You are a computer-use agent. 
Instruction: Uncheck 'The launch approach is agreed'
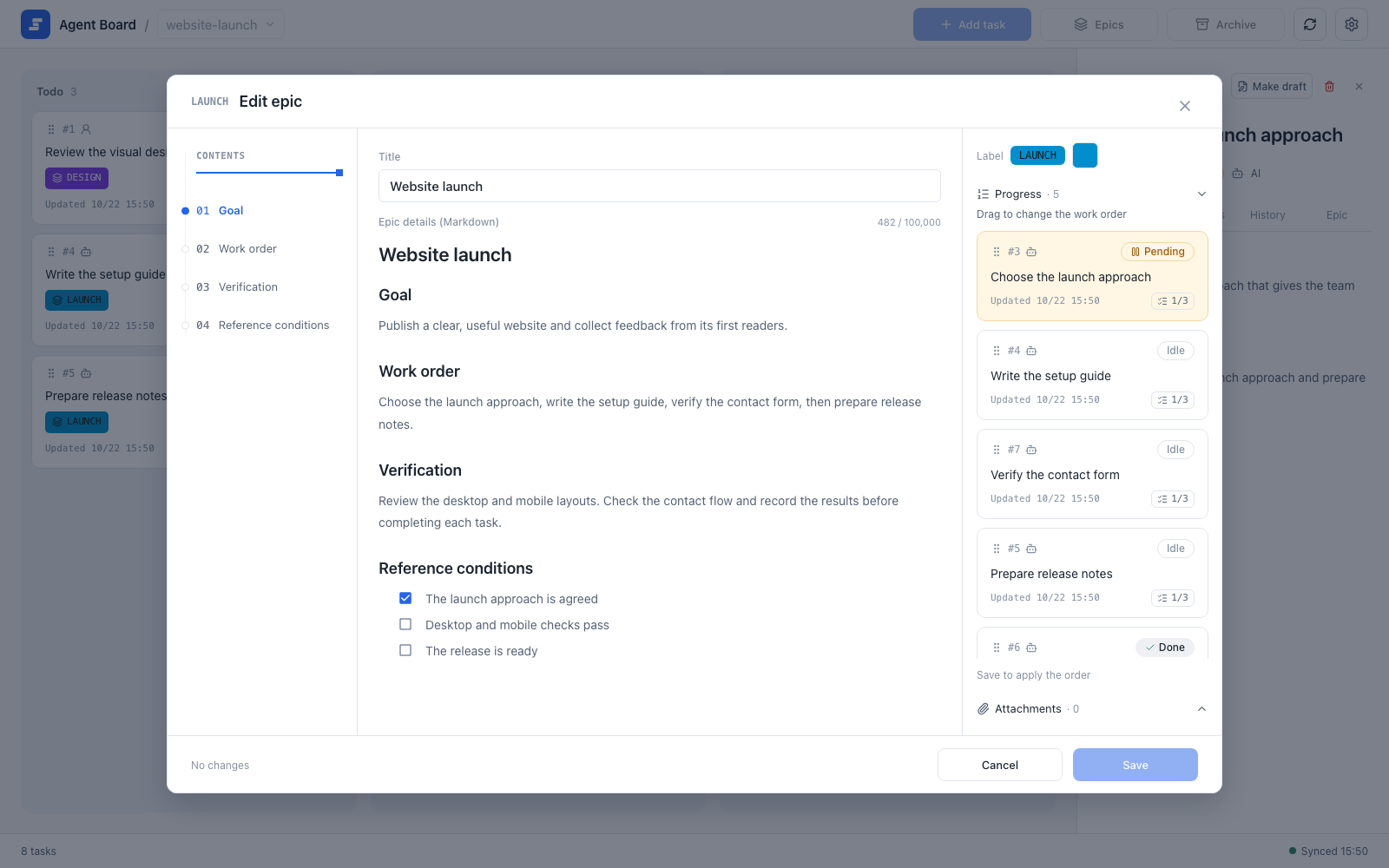(x=405, y=598)
